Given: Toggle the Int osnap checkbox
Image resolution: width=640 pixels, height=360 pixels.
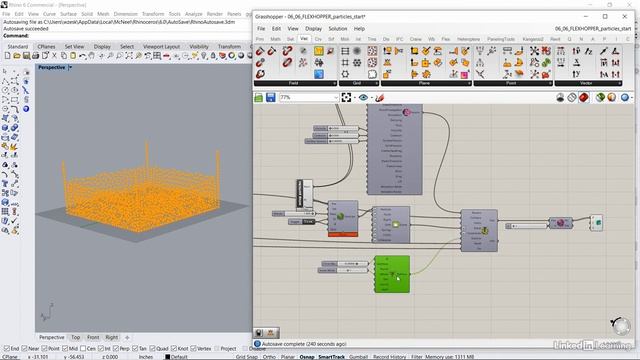Looking at the screenshot, I should [101, 349].
